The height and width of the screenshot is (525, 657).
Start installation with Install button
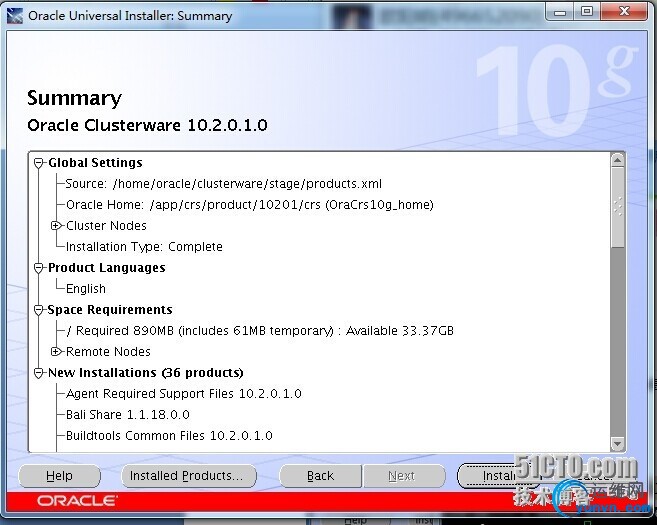(x=499, y=476)
